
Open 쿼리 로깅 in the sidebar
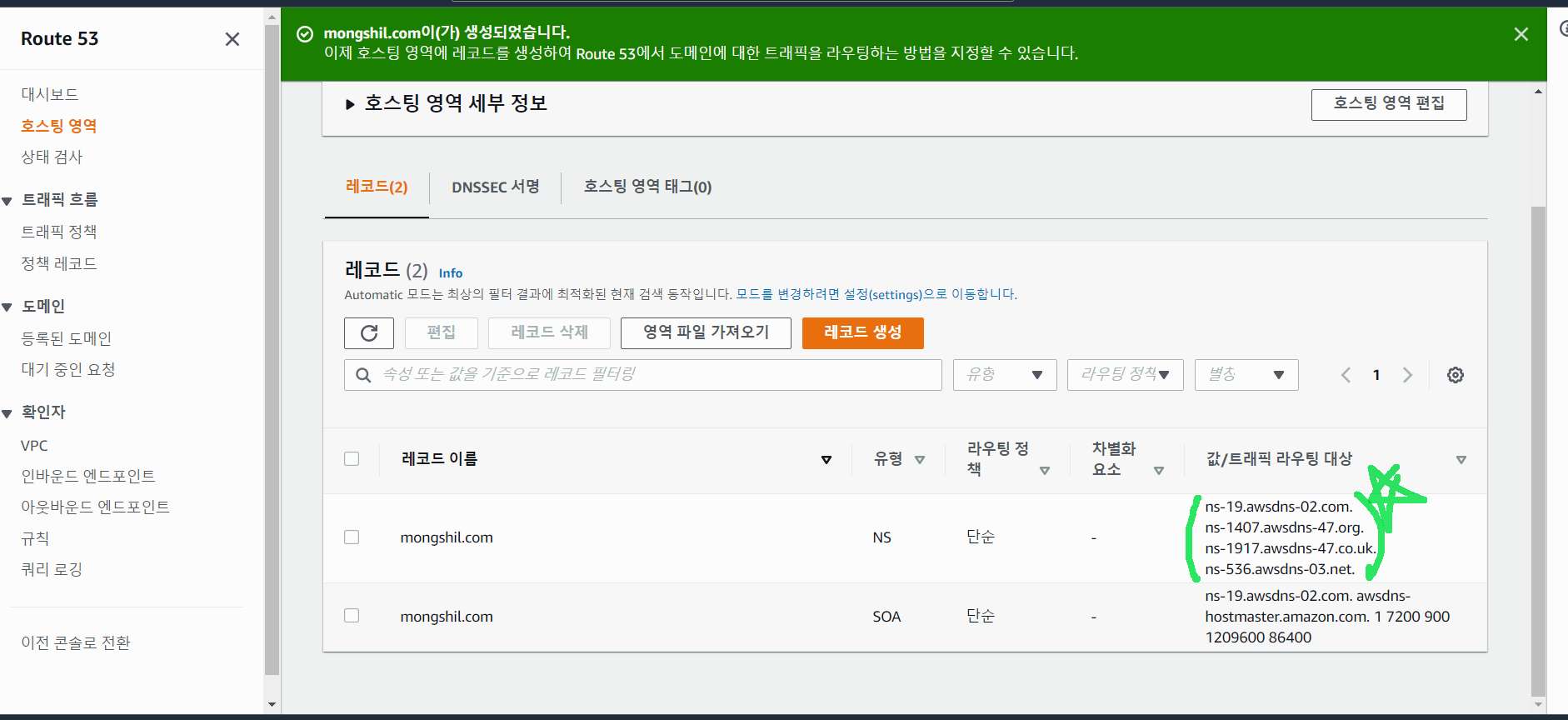52,569
